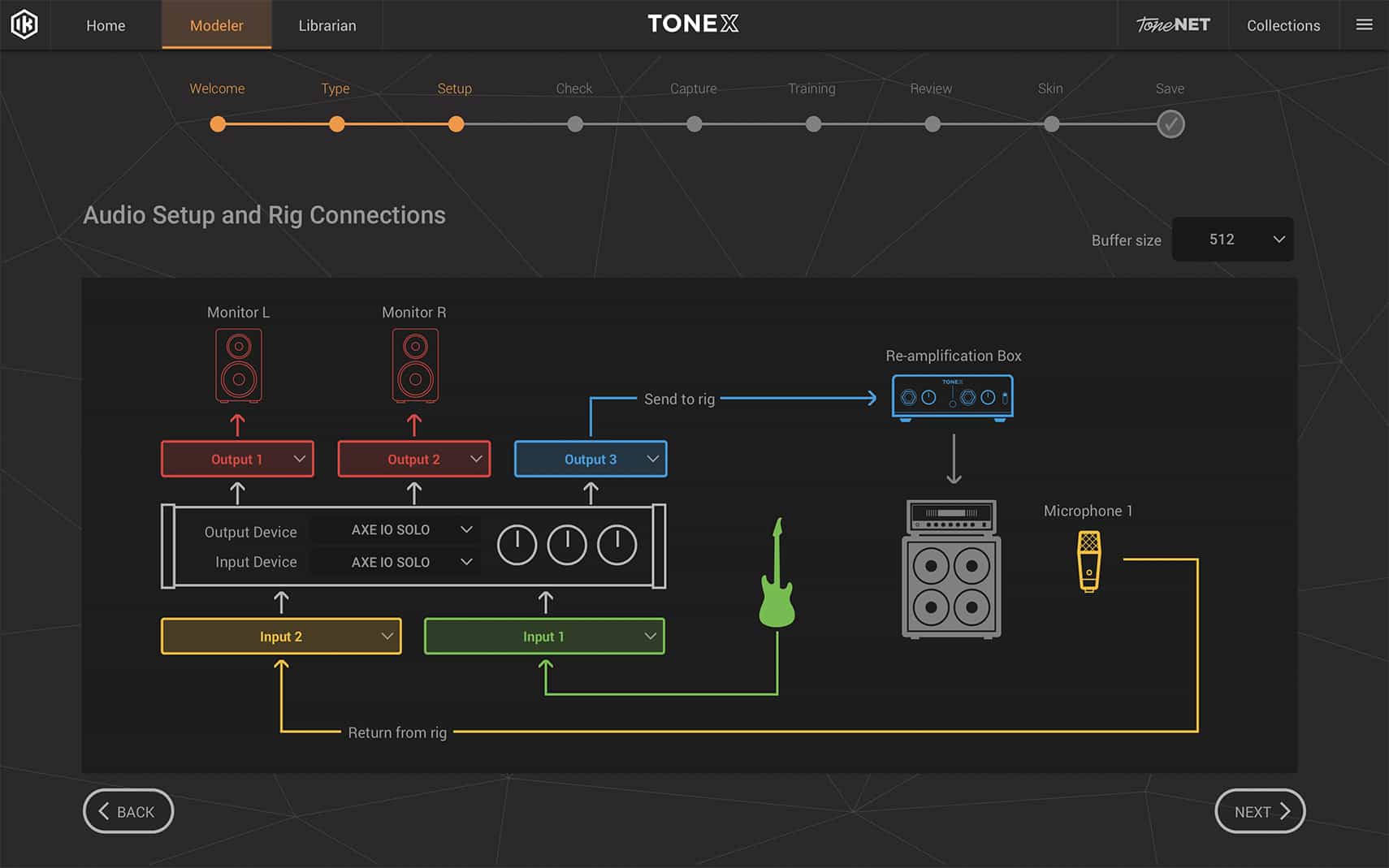Click the Re-amplification Box device icon
Screen dimensions: 1389x868
(952, 396)
